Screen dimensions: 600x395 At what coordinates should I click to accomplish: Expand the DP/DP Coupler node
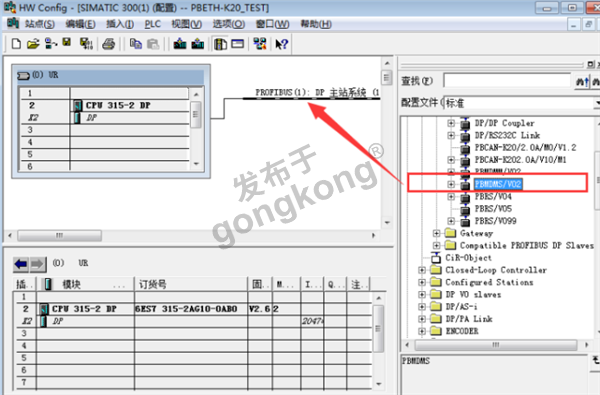tap(451, 123)
